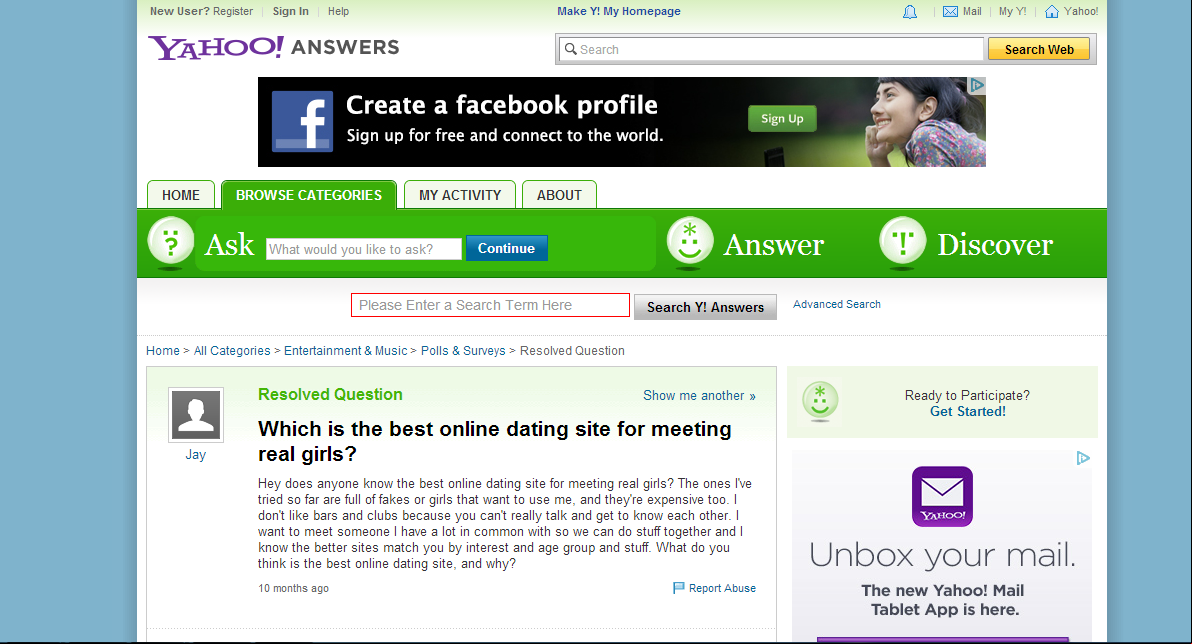The height and width of the screenshot is (644, 1192).
Task: Switch to the MY ACTIVITY tab
Action: tap(460, 195)
